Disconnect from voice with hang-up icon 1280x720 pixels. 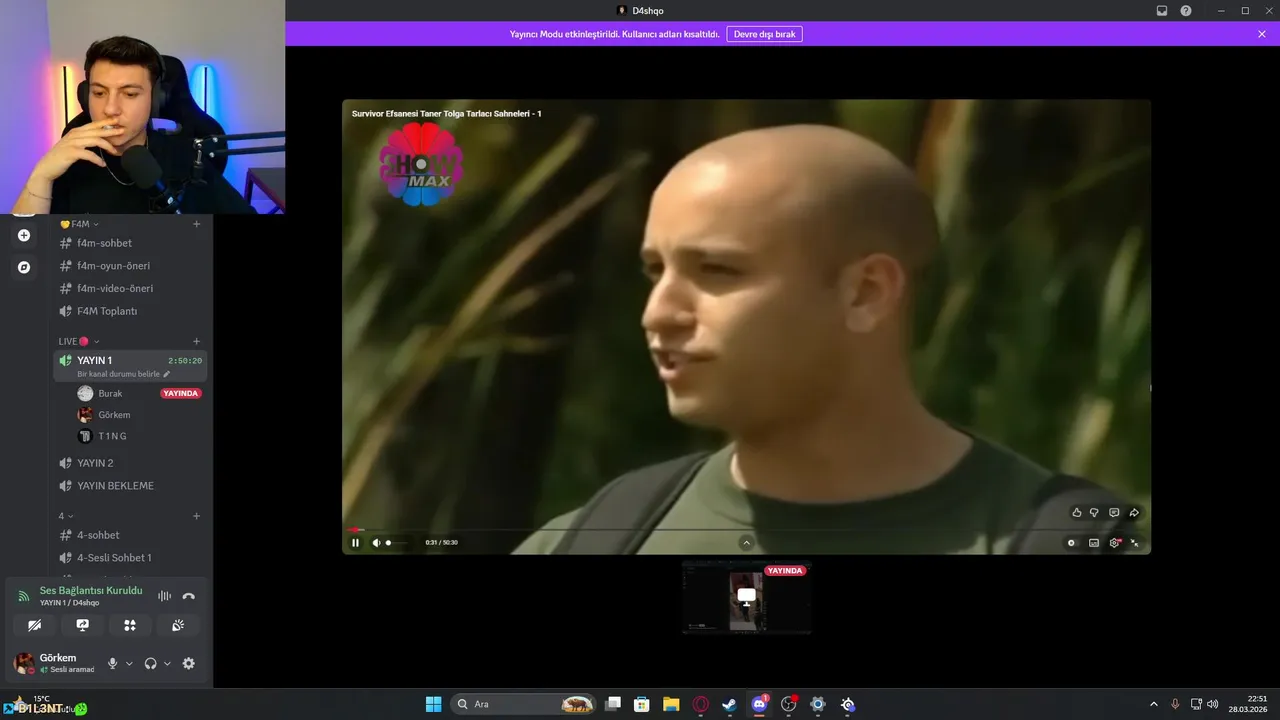pyautogui.click(x=188, y=596)
